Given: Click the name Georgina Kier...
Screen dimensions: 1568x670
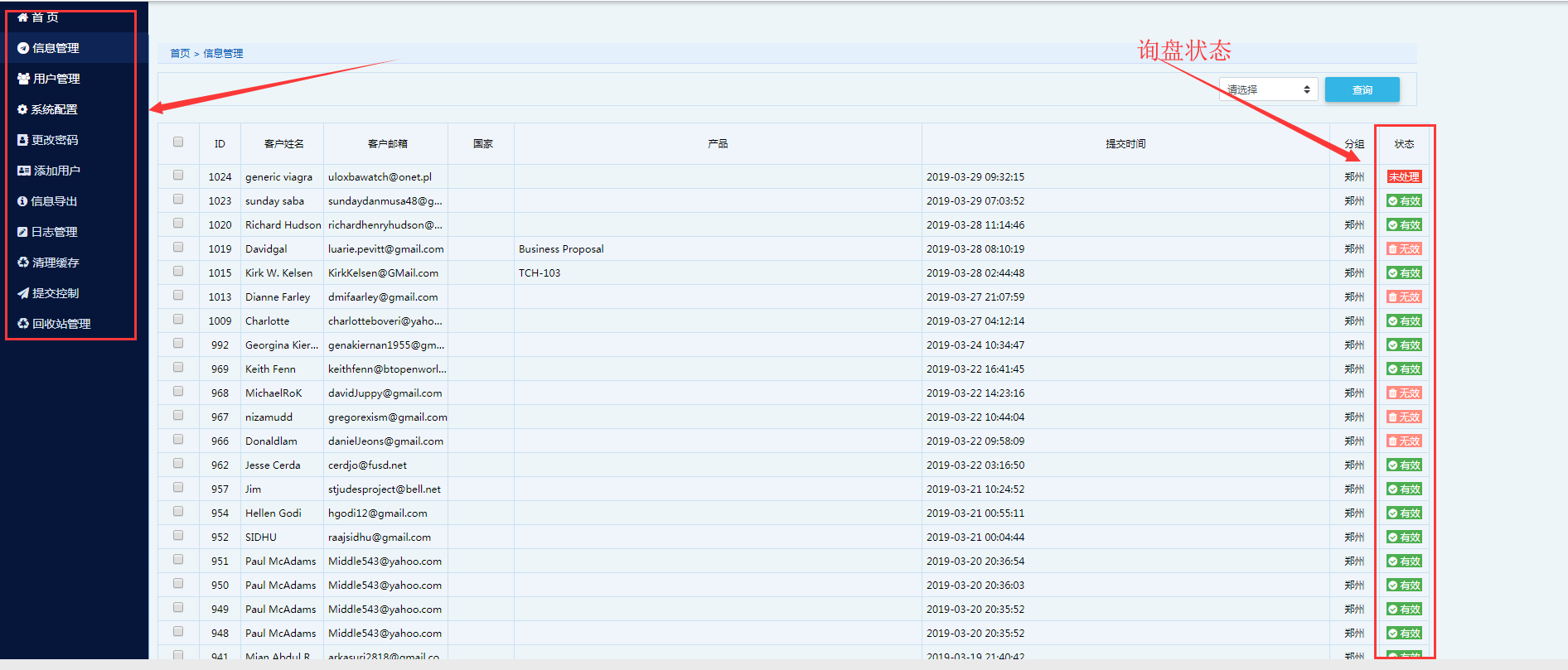Looking at the screenshot, I should [x=282, y=345].
